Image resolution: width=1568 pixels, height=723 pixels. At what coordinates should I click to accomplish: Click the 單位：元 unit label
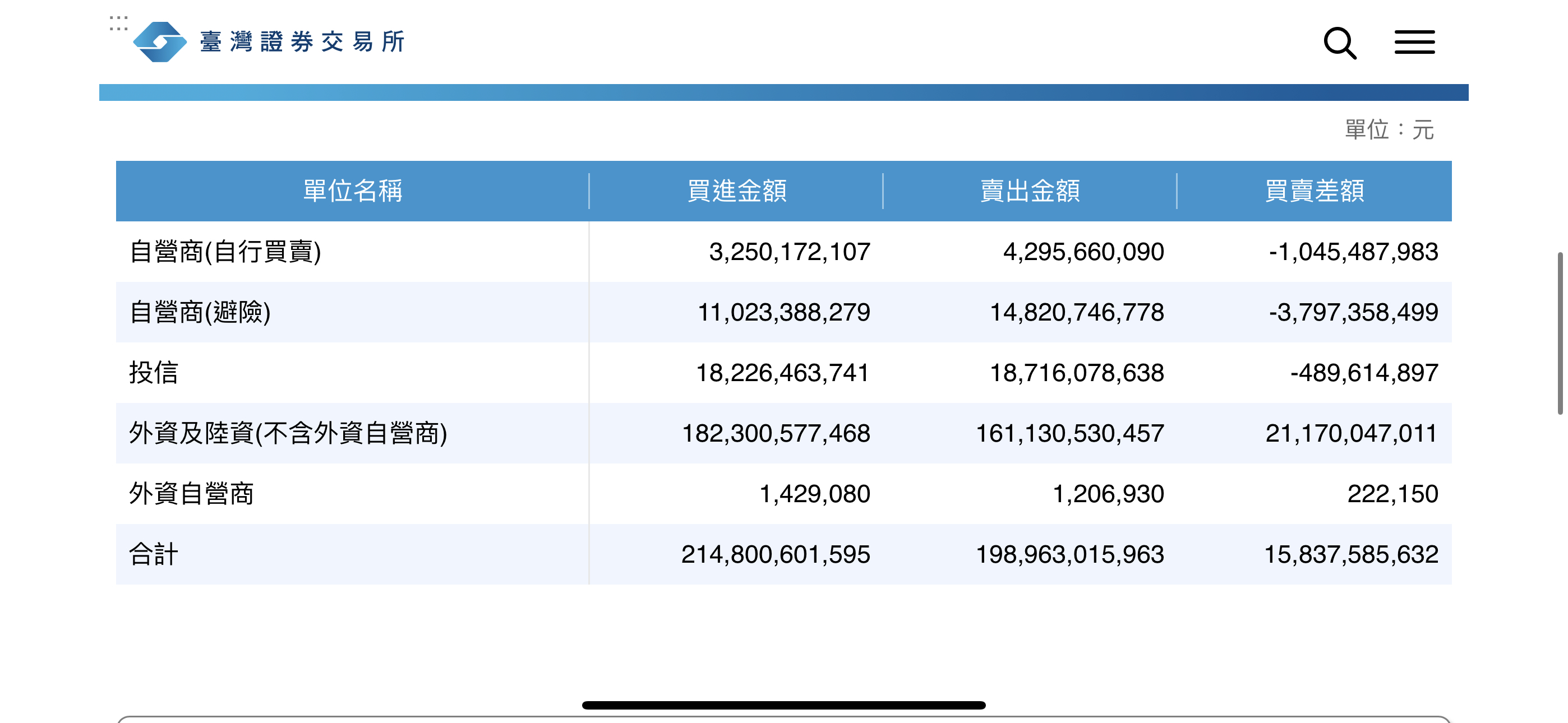(1389, 129)
